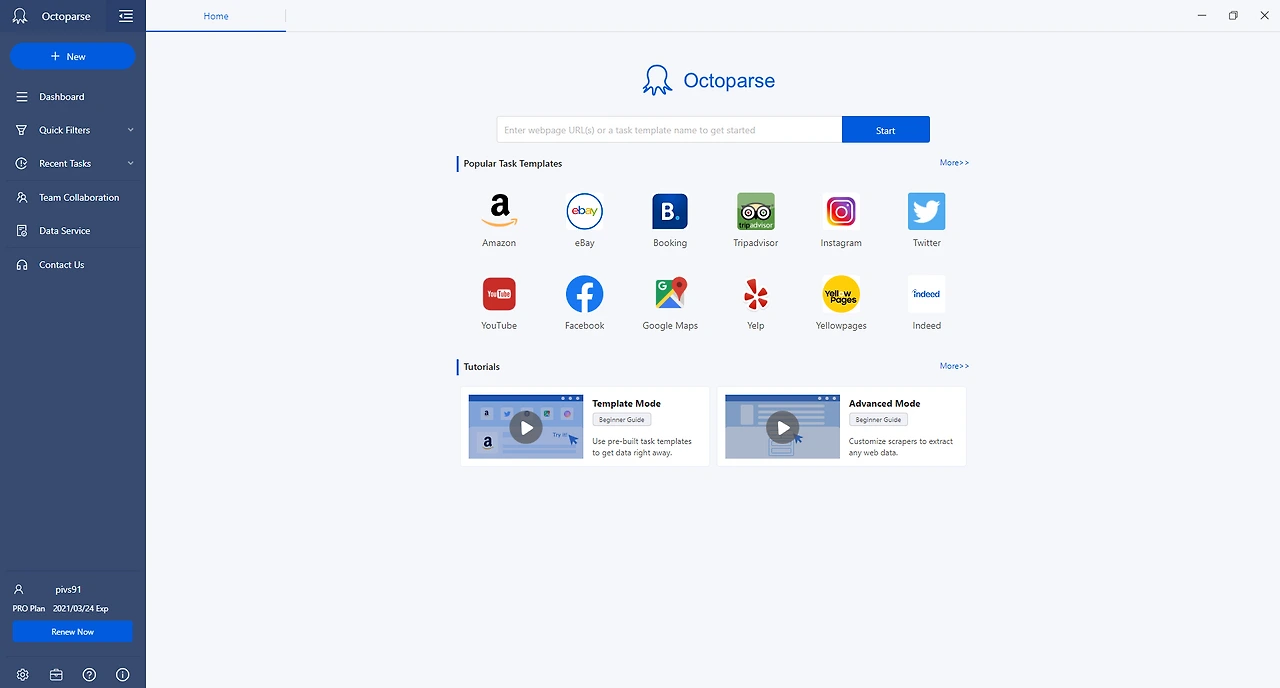Click the 2021/03/24 Exp date text
The image size is (1280, 688).
[x=81, y=608]
